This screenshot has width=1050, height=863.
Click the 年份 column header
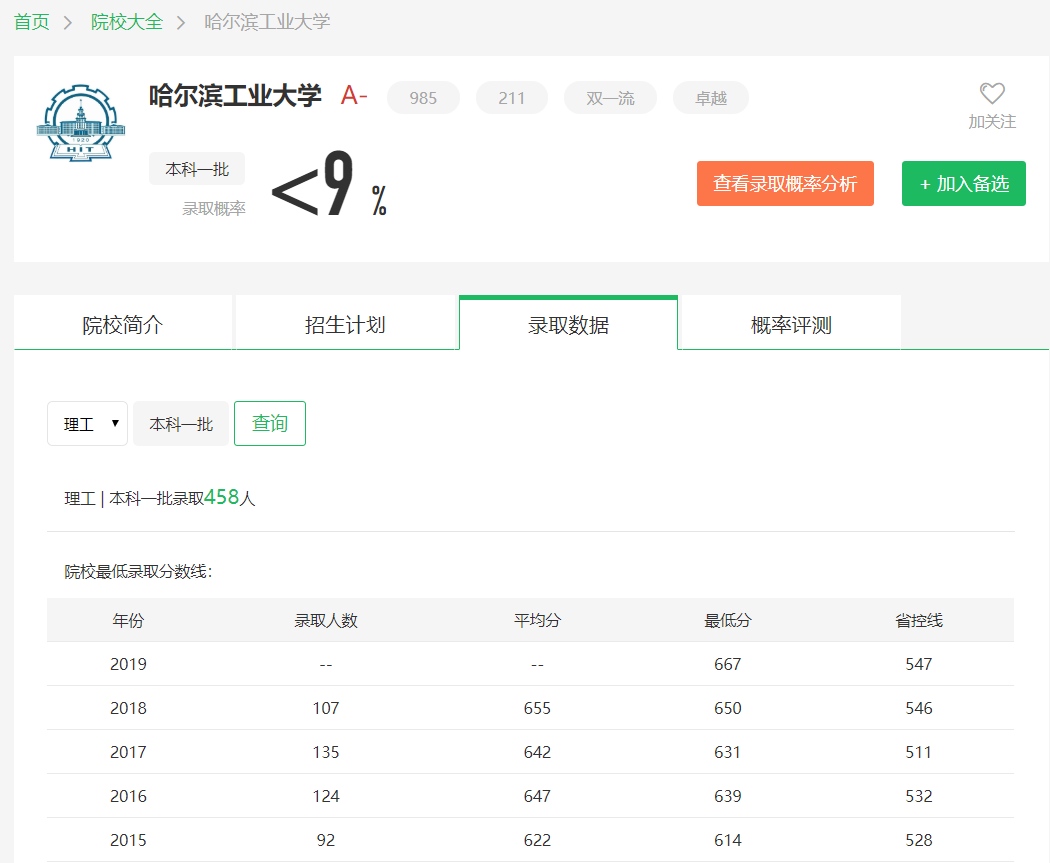click(x=128, y=620)
